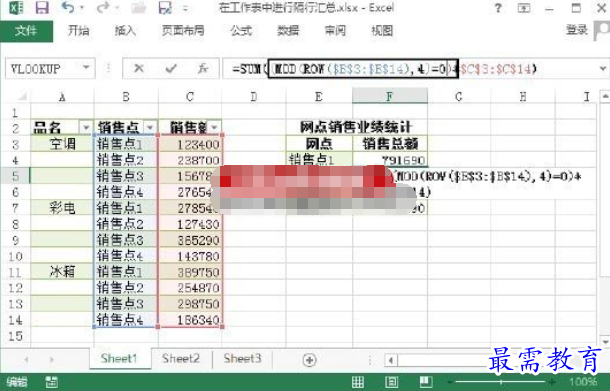Click the cell with value 238700
This screenshot has height=391, width=610.
(x=190, y=160)
